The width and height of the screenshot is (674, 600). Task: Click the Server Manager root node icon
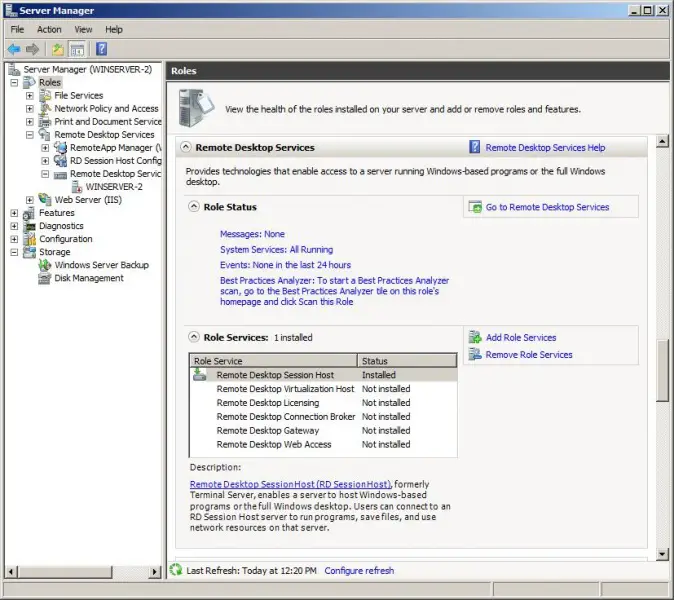(14, 69)
